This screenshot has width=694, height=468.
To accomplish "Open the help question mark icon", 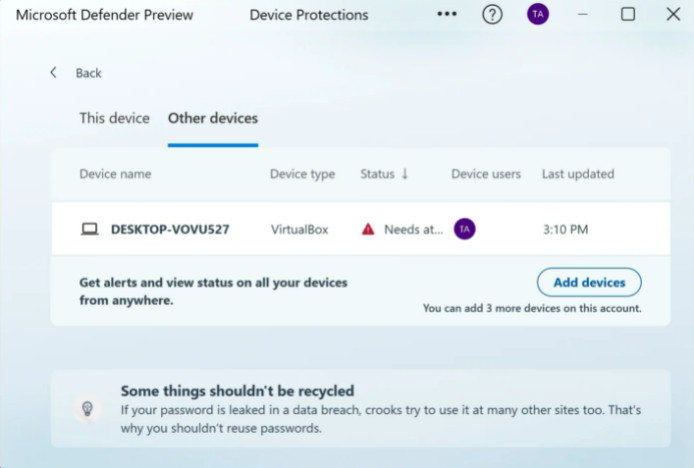I will point(492,15).
